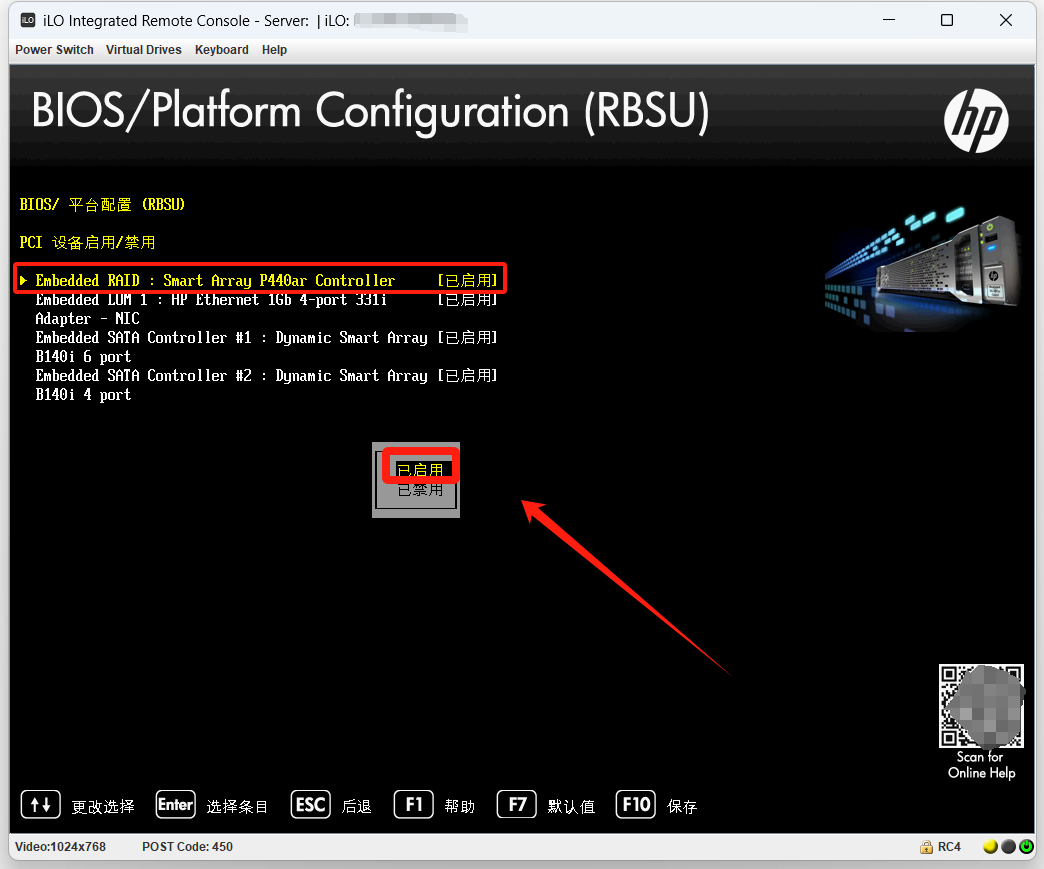
Task: Click the lock icon beside RC4
Action: [926, 847]
